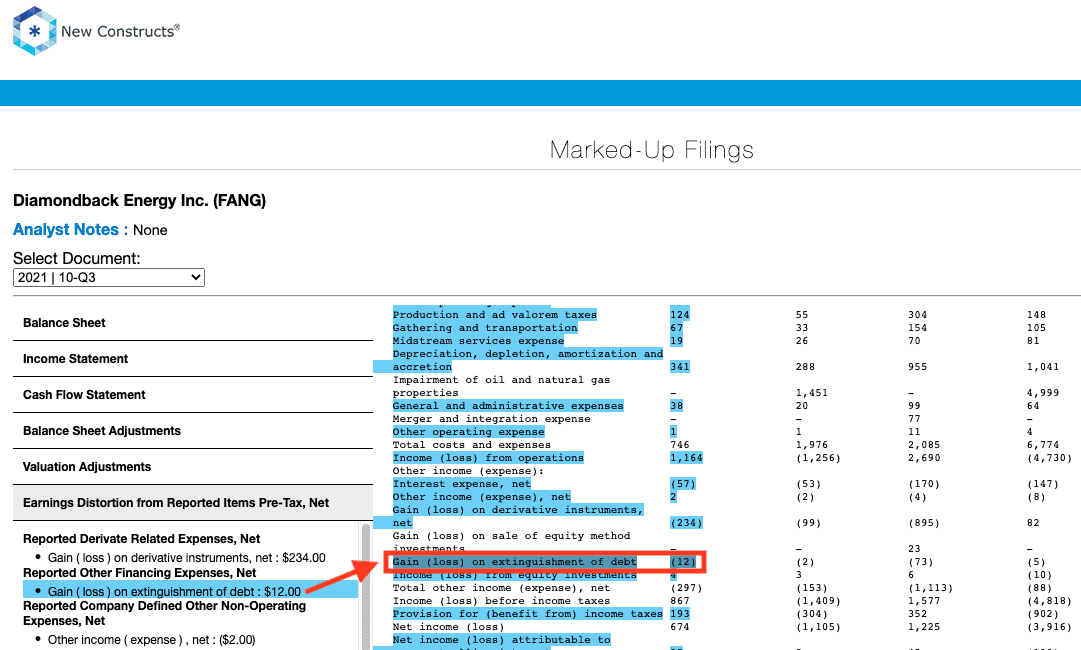1081x650 pixels.
Task: Click highlighted 'Income (loss) from operations' filing line
Action: (x=488, y=458)
